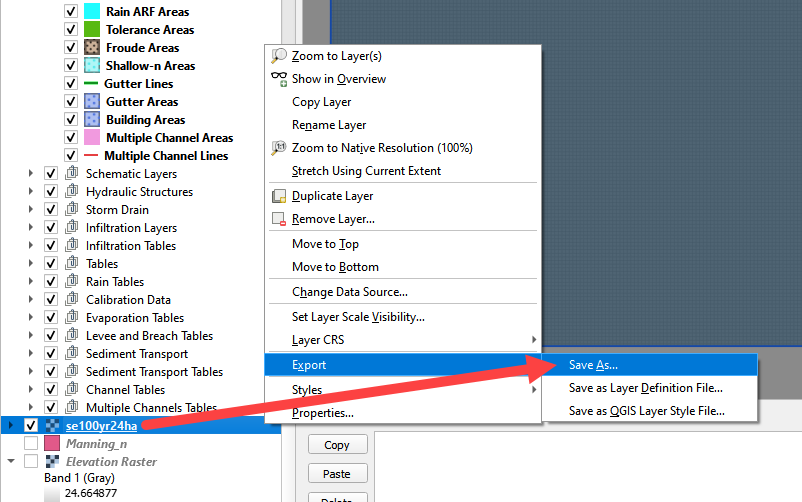This screenshot has height=502, width=802.
Task: Click the Show in Overview glasses icon
Action: pyautogui.click(x=279, y=79)
